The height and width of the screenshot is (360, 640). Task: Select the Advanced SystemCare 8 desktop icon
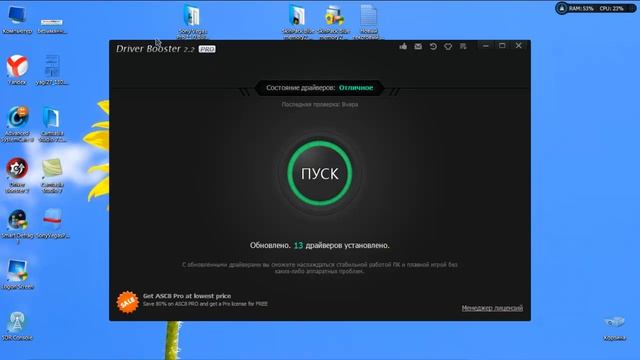(x=17, y=124)
